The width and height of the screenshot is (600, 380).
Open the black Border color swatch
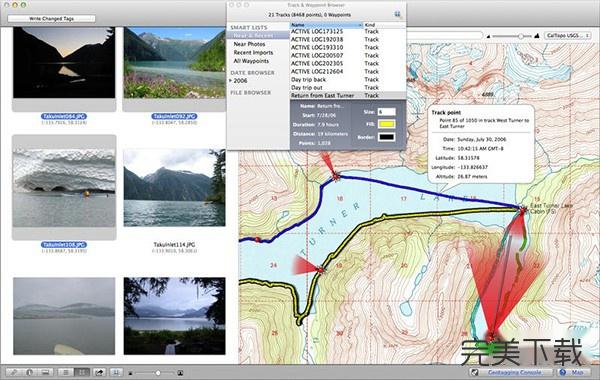coord(386,137)
